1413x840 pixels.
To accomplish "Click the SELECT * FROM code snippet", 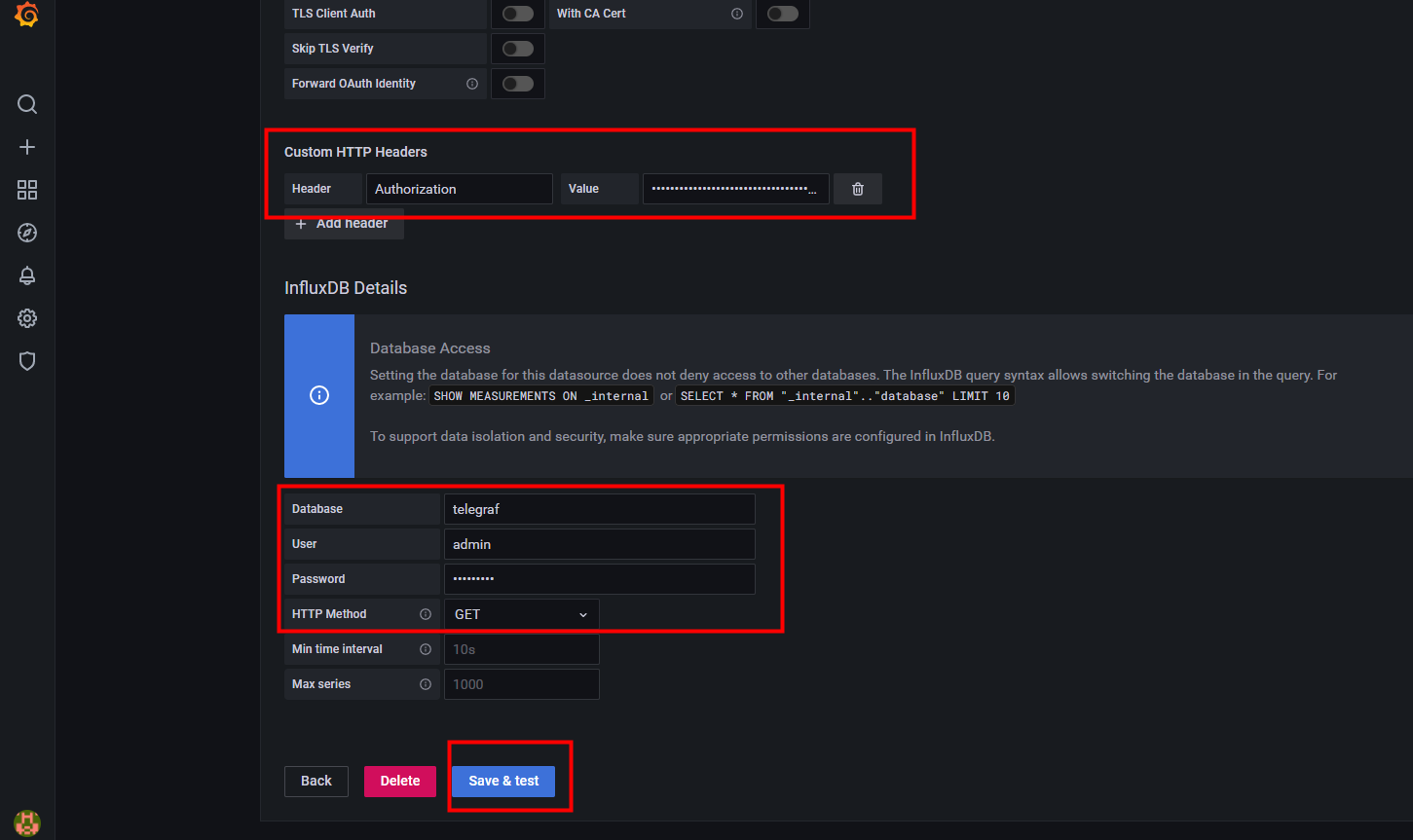I will 845,396.
